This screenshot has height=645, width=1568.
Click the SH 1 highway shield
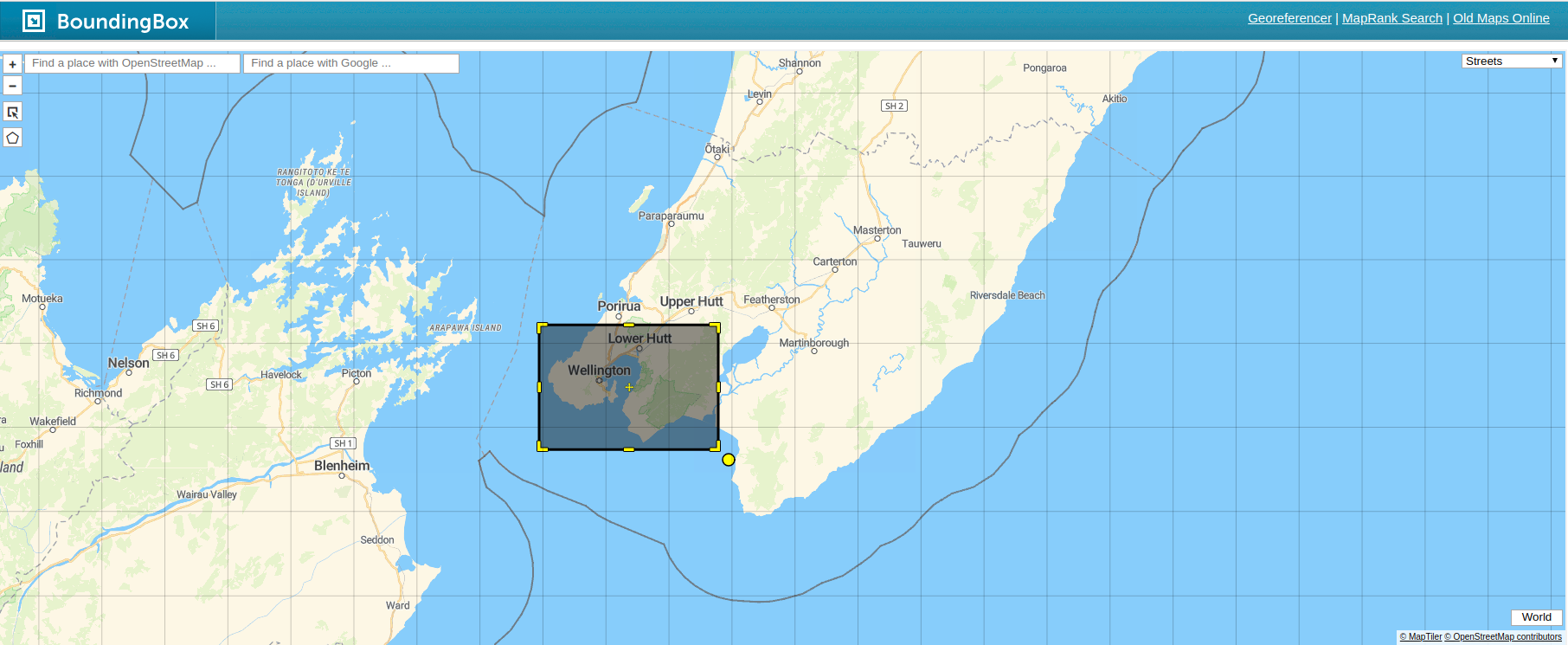344,443
